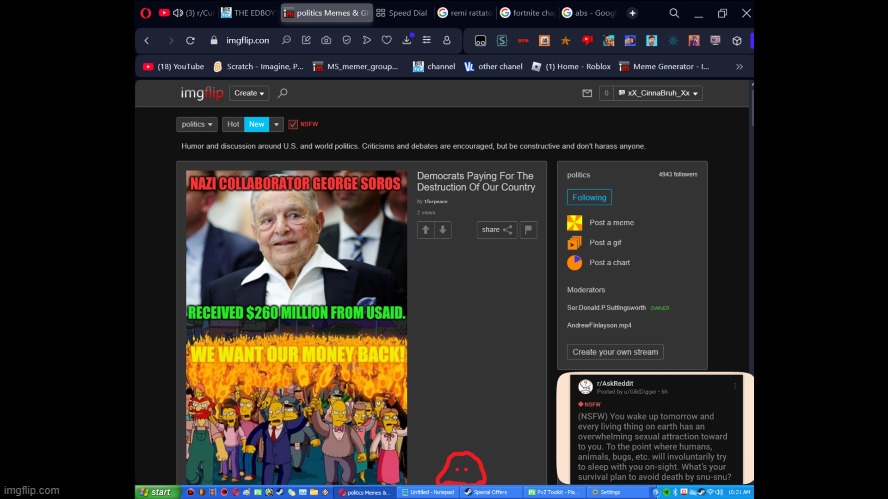Image resolution: width=888 pixels, height=499 pixels.
Task: Click the orange star extension icon
Action: (x=565, y=41)
